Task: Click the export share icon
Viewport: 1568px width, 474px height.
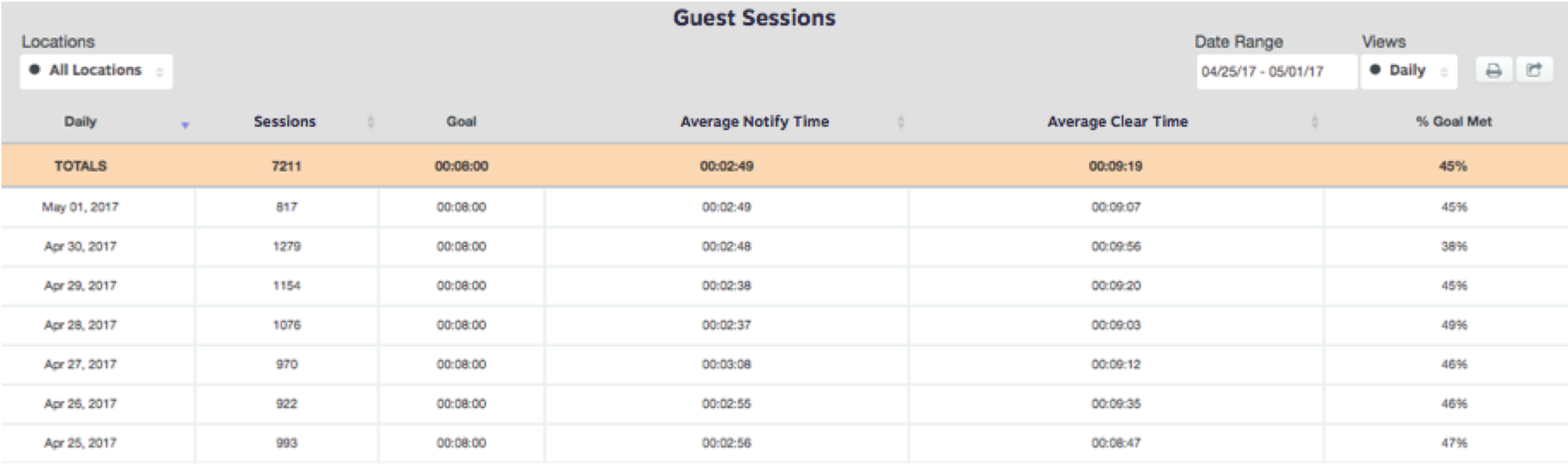Action: coord(1533,70)
